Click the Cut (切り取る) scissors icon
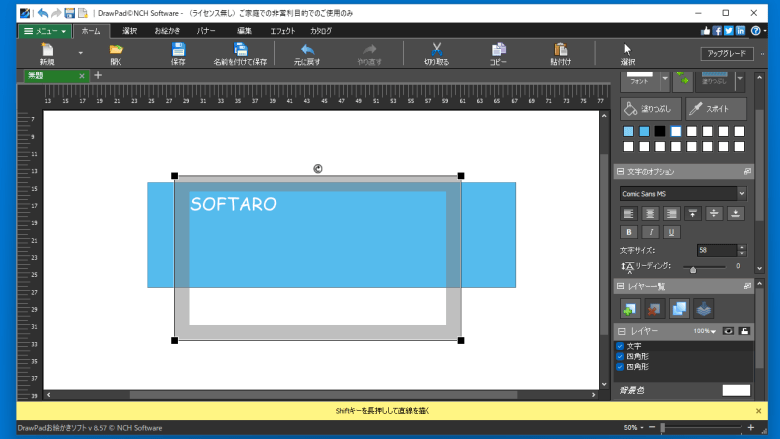 (436, 49)
